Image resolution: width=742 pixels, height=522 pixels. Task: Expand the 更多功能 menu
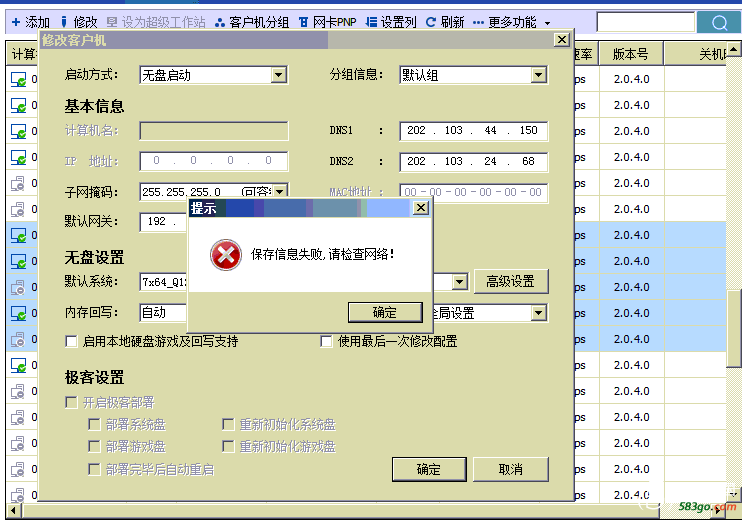pos(512,22)
